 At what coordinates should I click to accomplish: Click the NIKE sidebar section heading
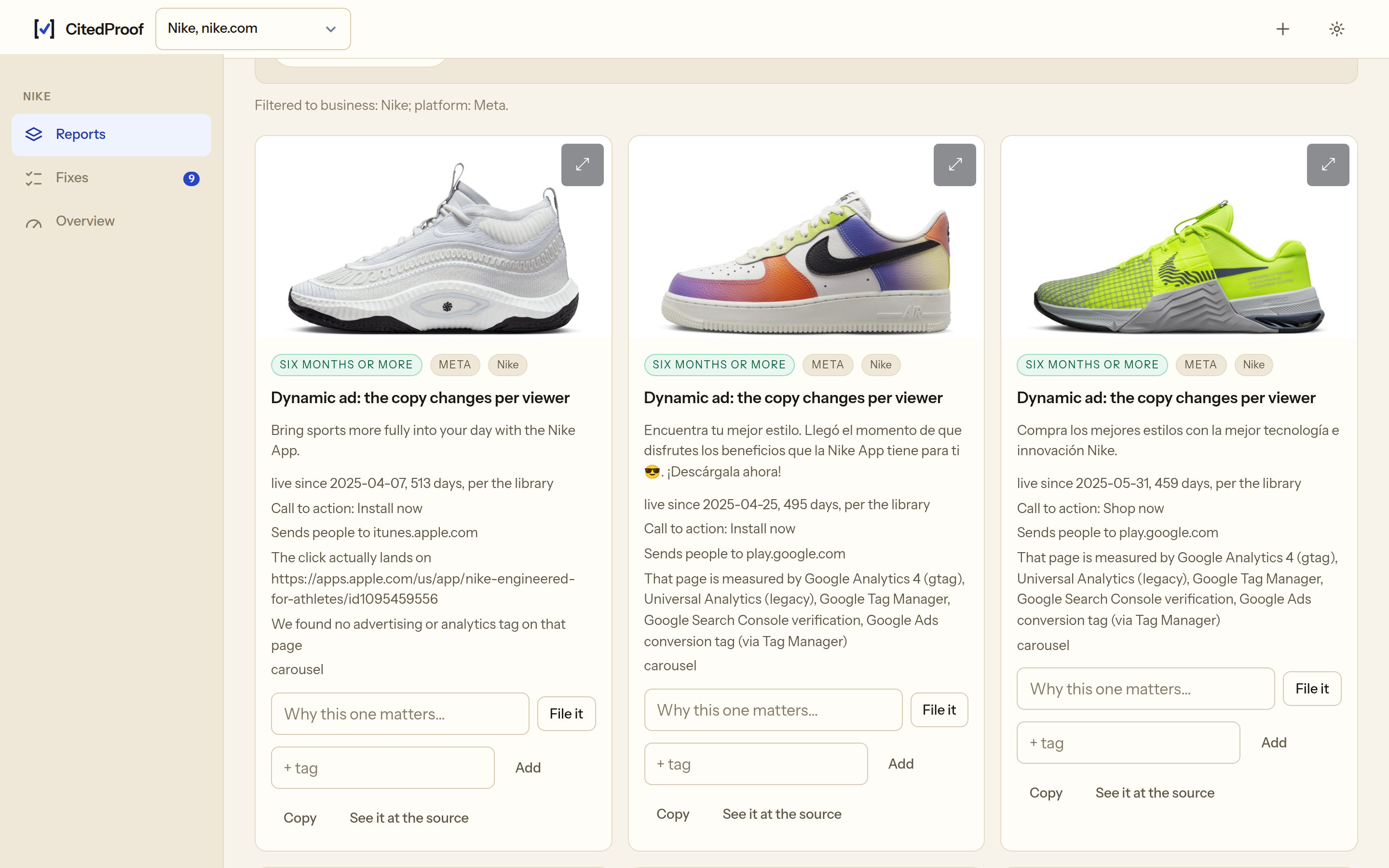(37, 96)
